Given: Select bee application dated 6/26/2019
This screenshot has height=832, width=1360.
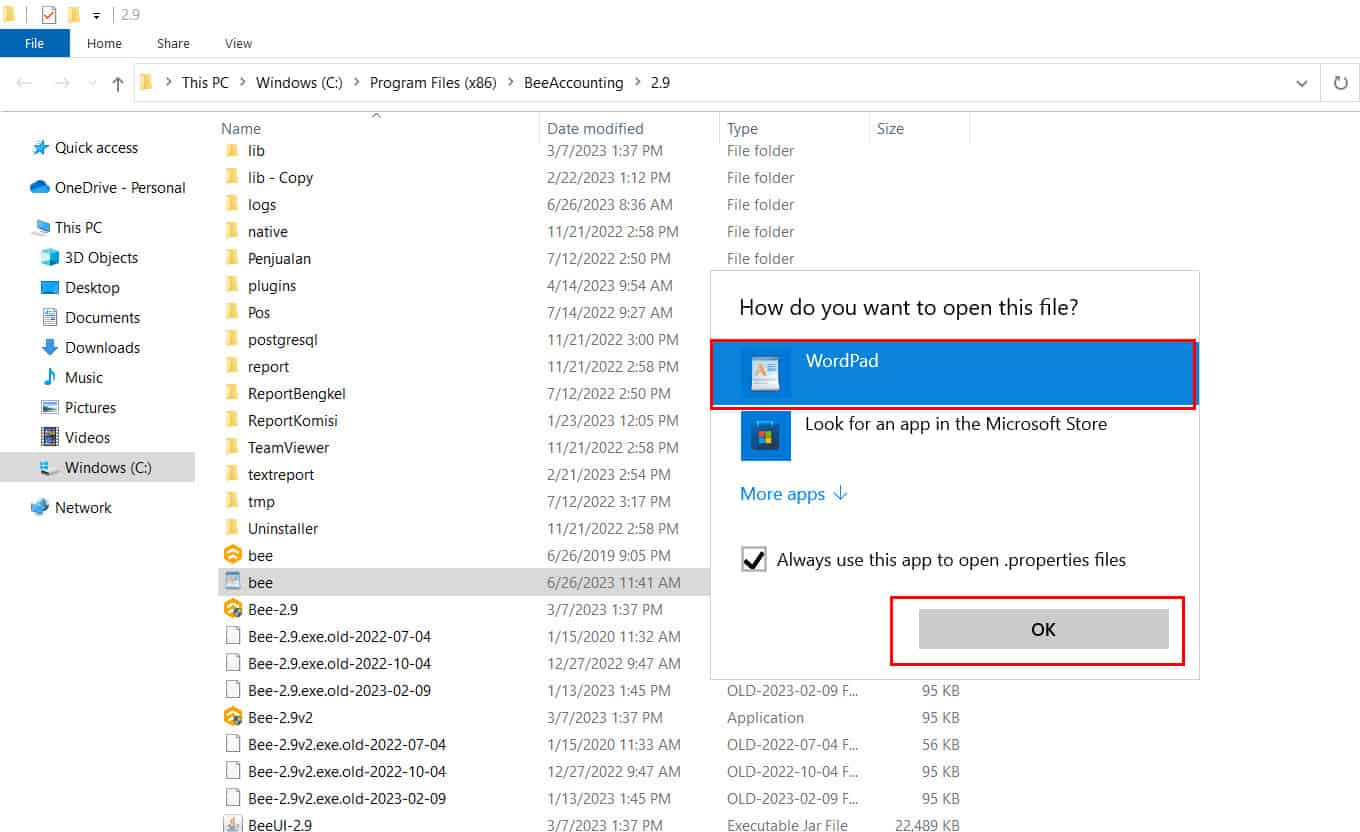Looking at the screenshot, I should [x=260, y=556].
